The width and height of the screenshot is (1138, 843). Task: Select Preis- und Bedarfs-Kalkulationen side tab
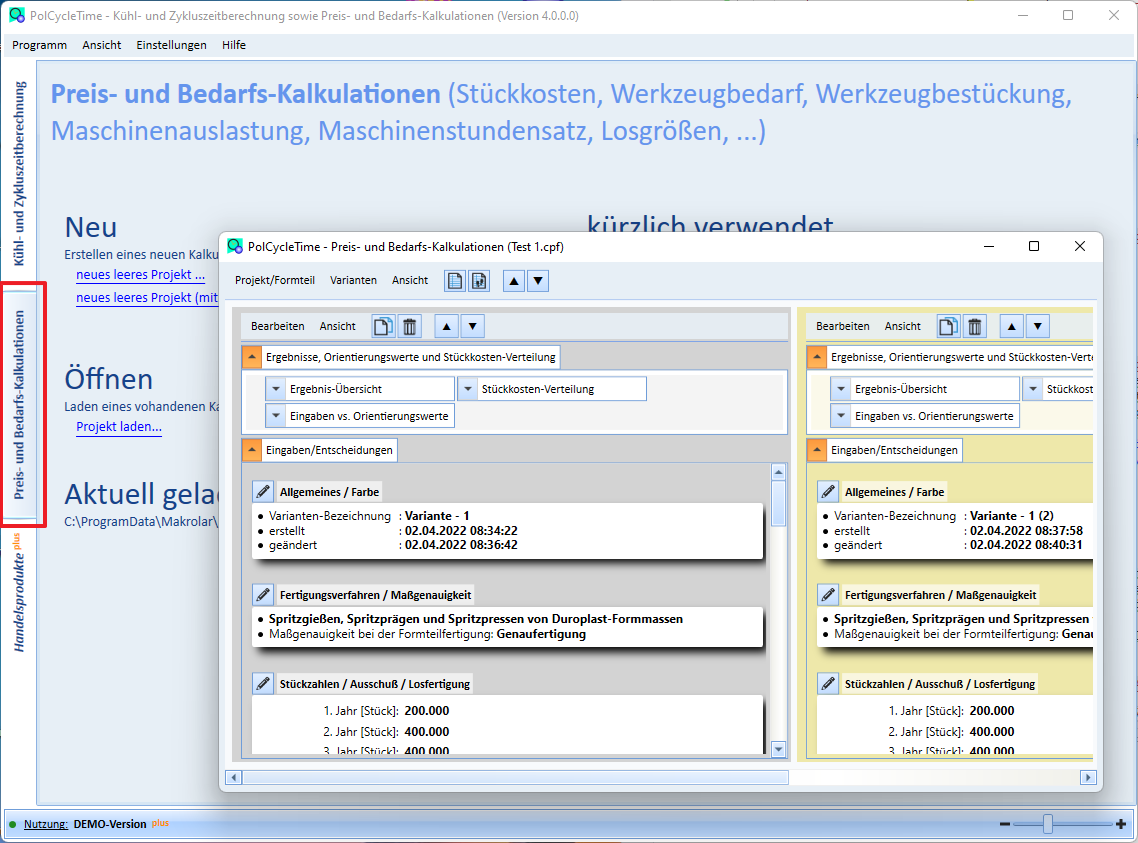coord(19,405)
